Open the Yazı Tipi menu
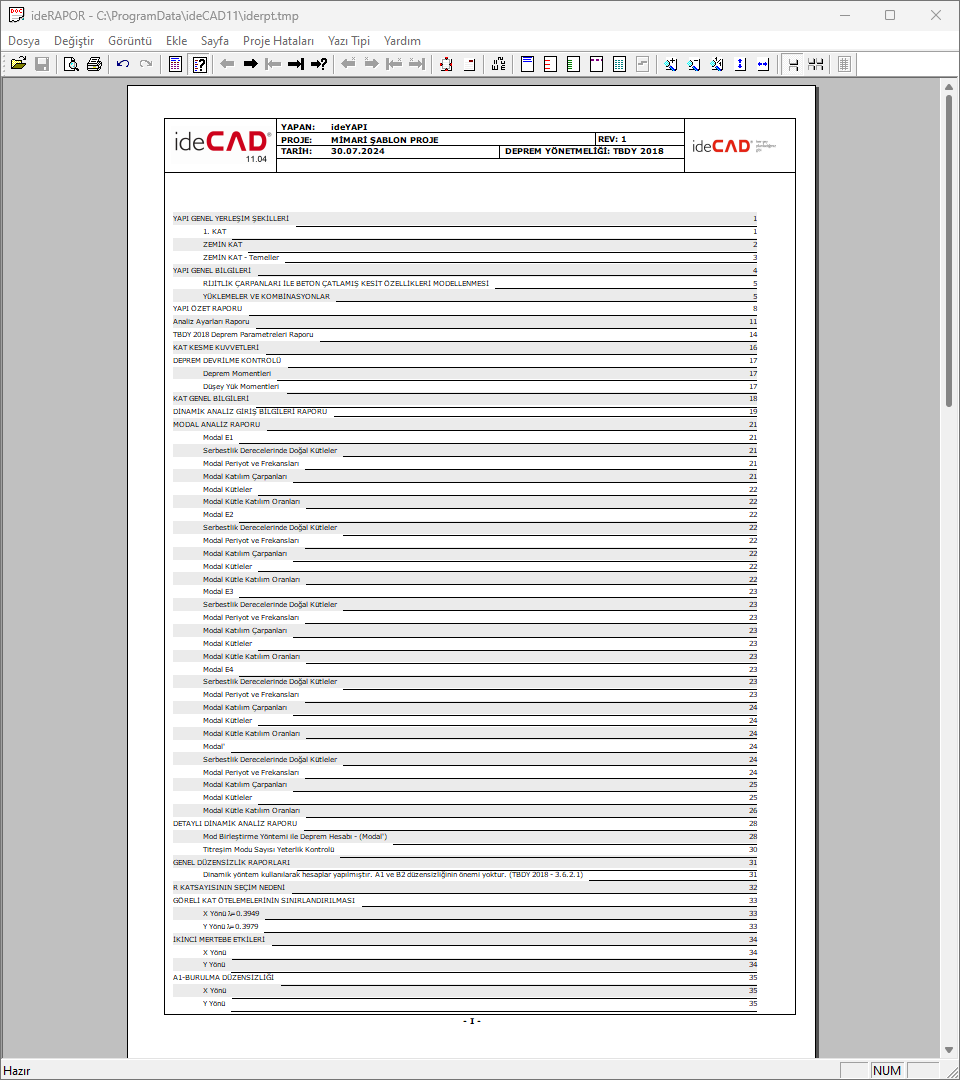The image size is (960, 1080). click(349, 41)
